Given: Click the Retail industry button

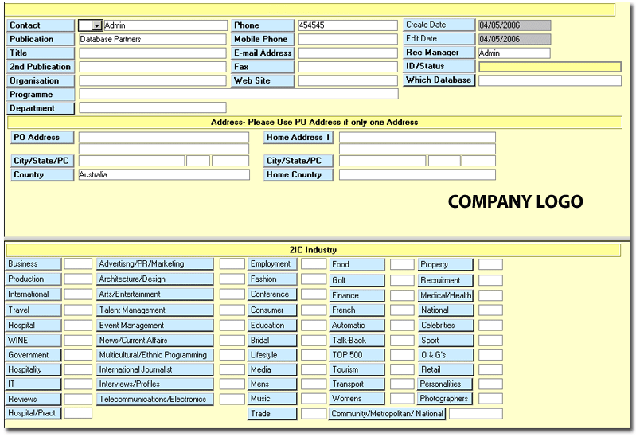Looking at the screenshot, I should pyautogui.click(x=446, y=370).
